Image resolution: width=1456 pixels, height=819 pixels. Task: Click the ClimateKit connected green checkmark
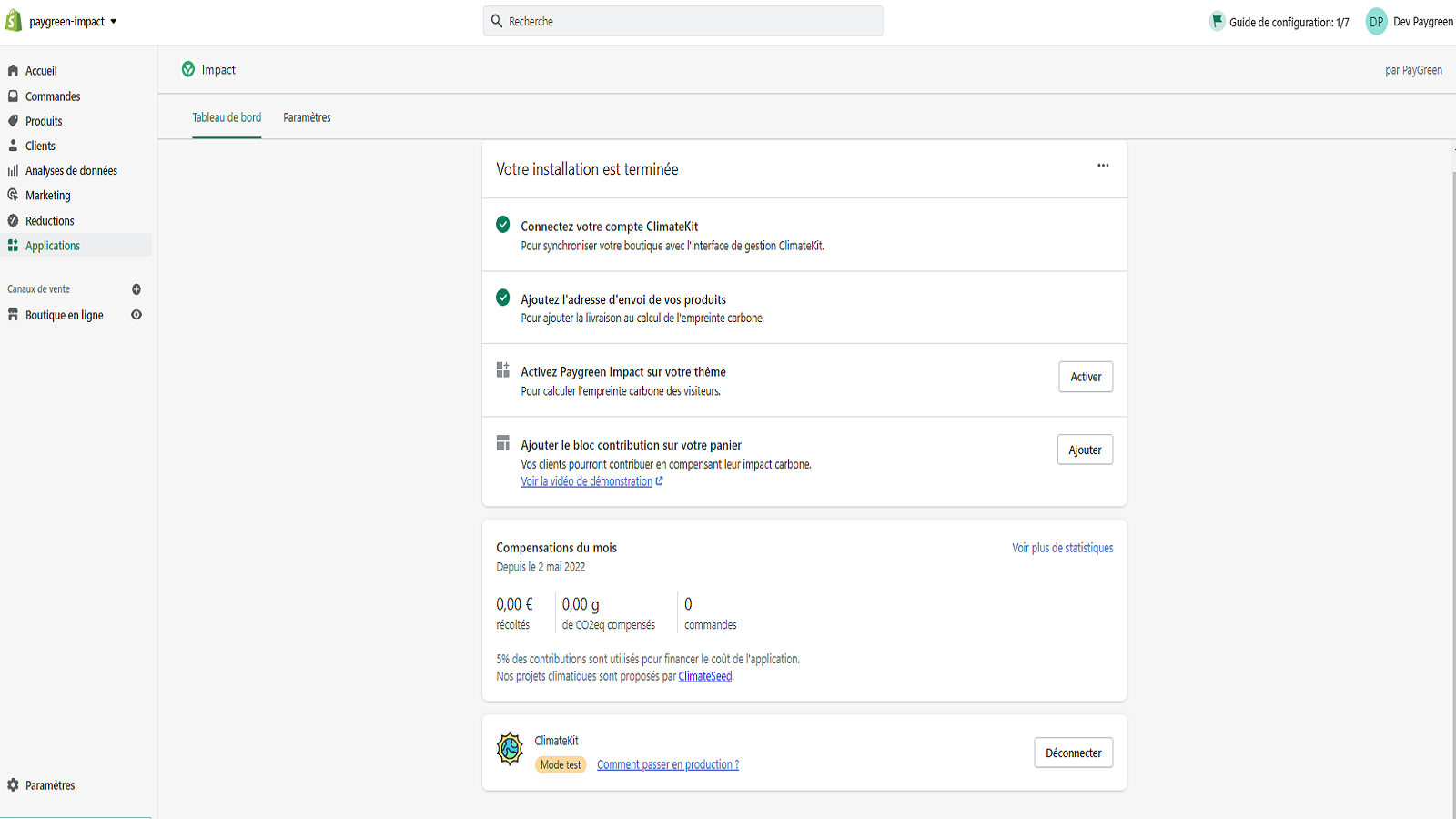pos(503,225)
